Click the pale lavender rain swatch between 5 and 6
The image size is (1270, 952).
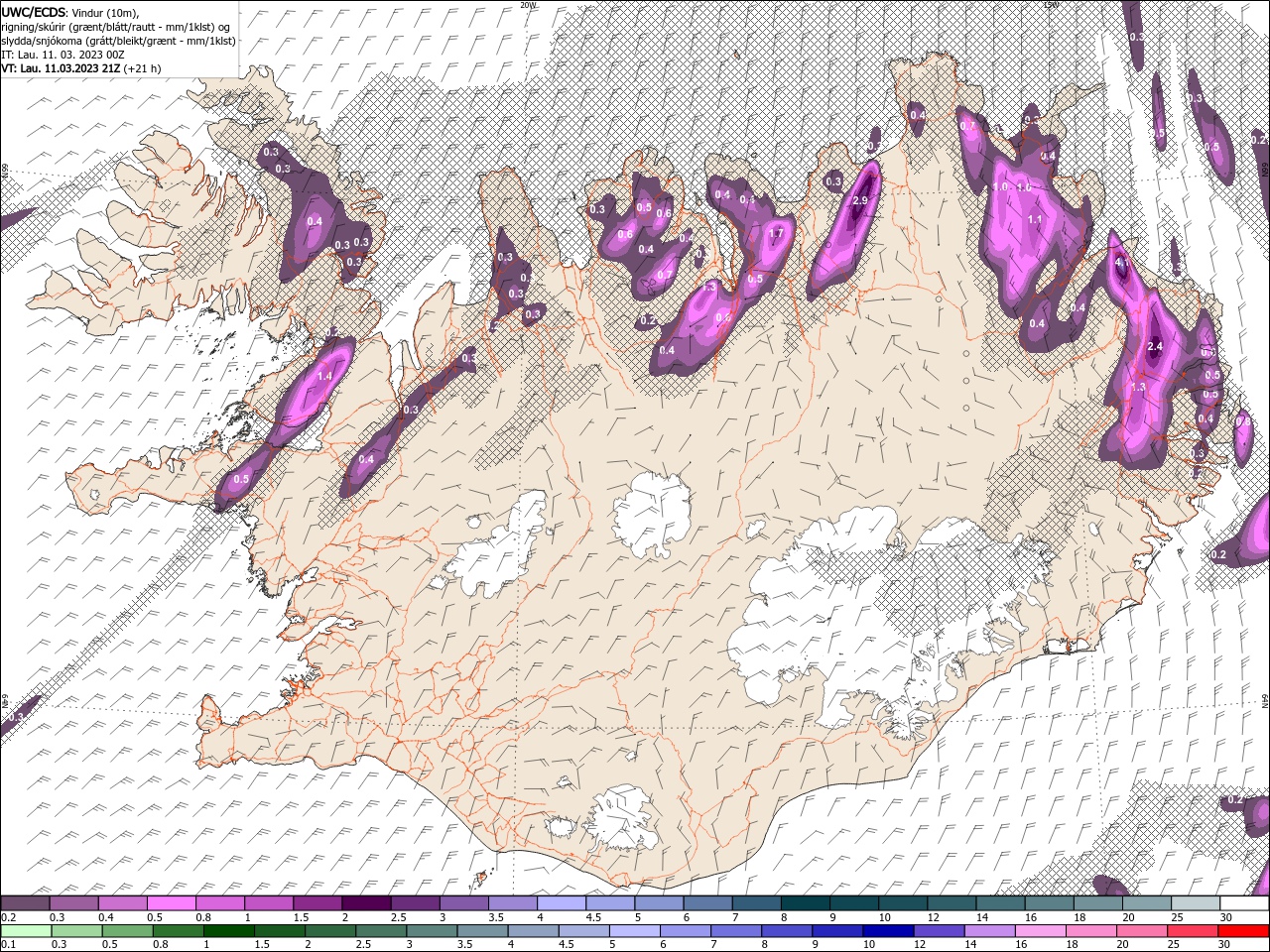click(634, 931)
